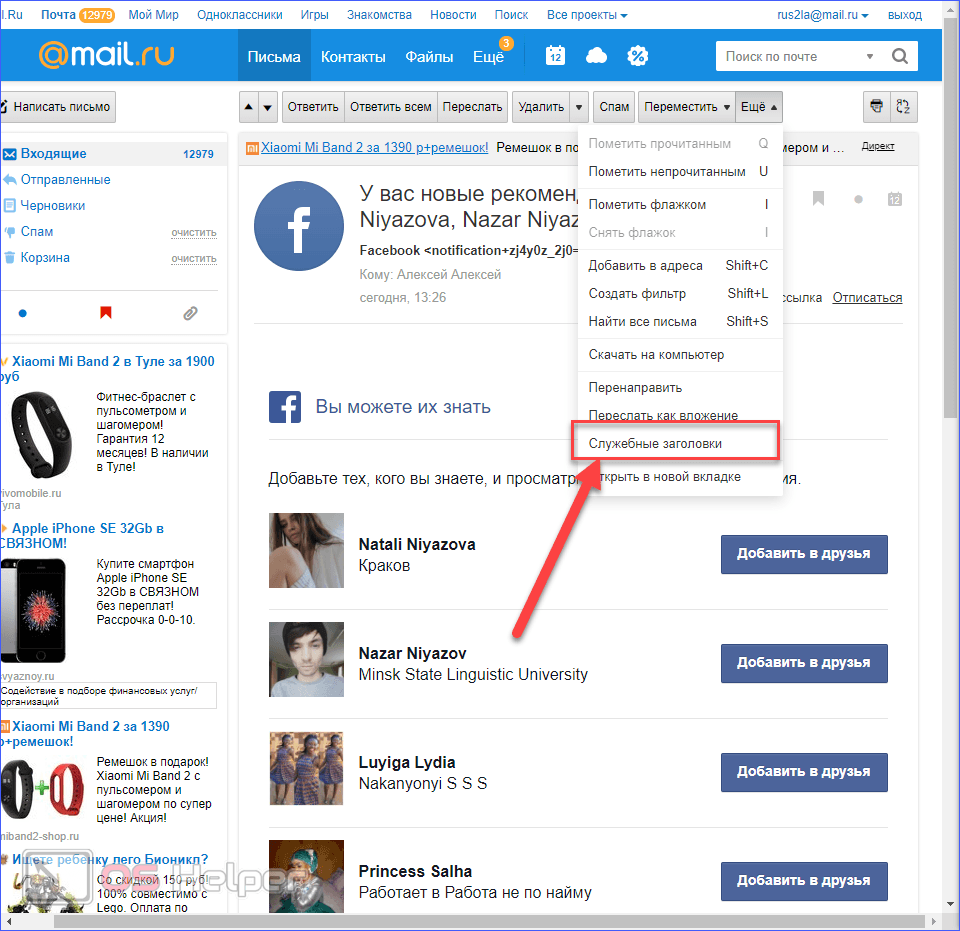Click the Ответить button
960x931 pixels.
click(312, 107)
